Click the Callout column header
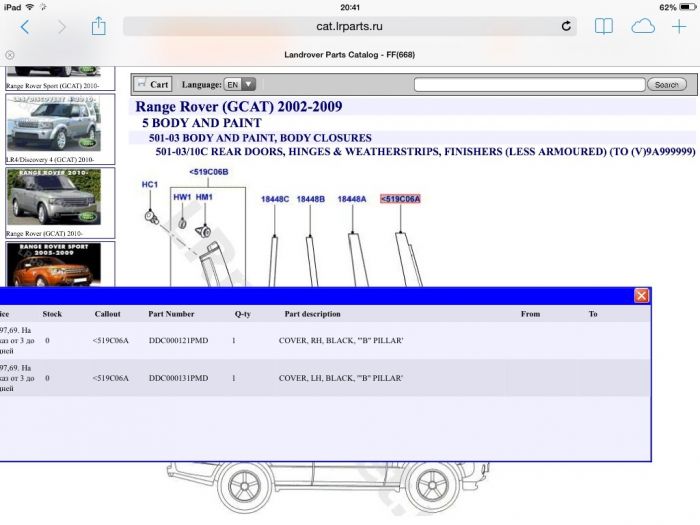The width and height of the screenshot is (700, 525). [x=108, y=314]
